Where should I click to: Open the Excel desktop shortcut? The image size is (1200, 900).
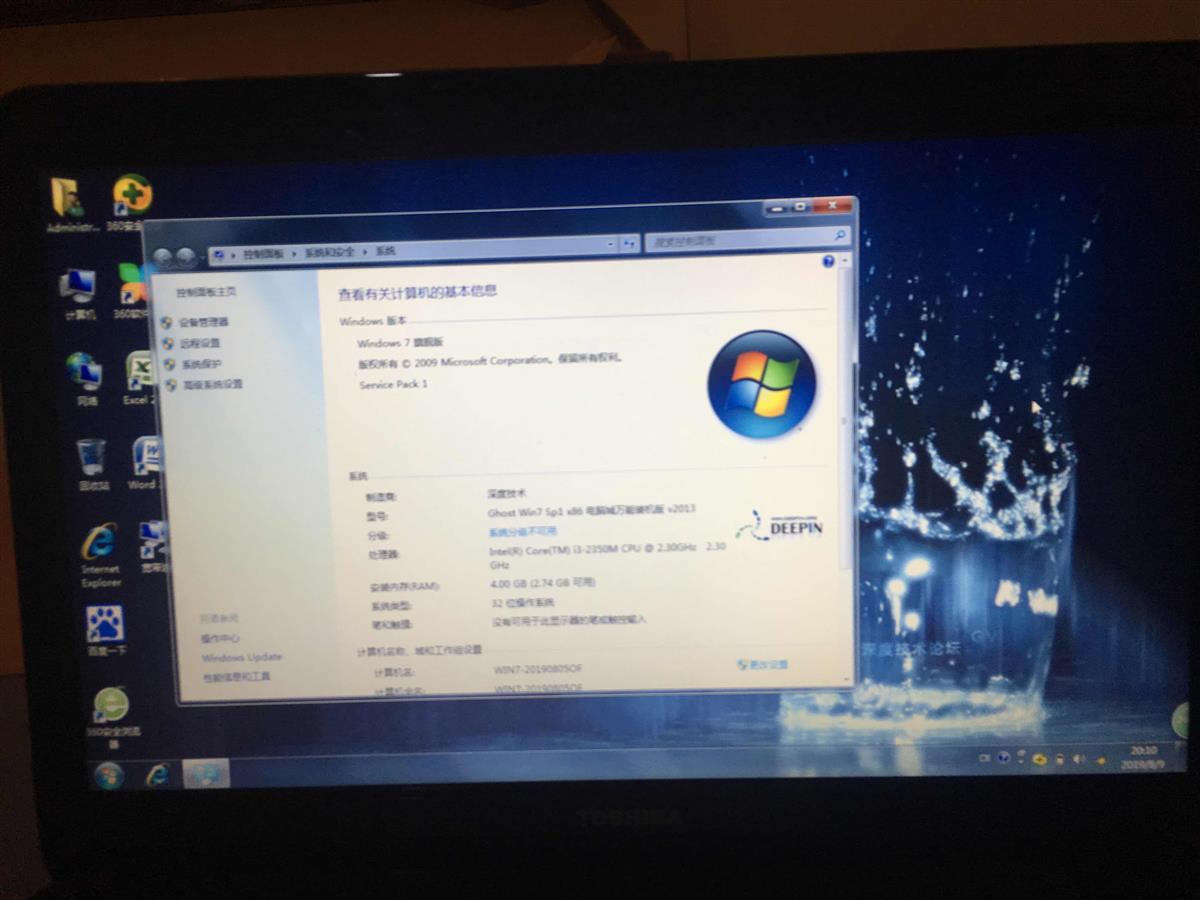pos(139,378)
